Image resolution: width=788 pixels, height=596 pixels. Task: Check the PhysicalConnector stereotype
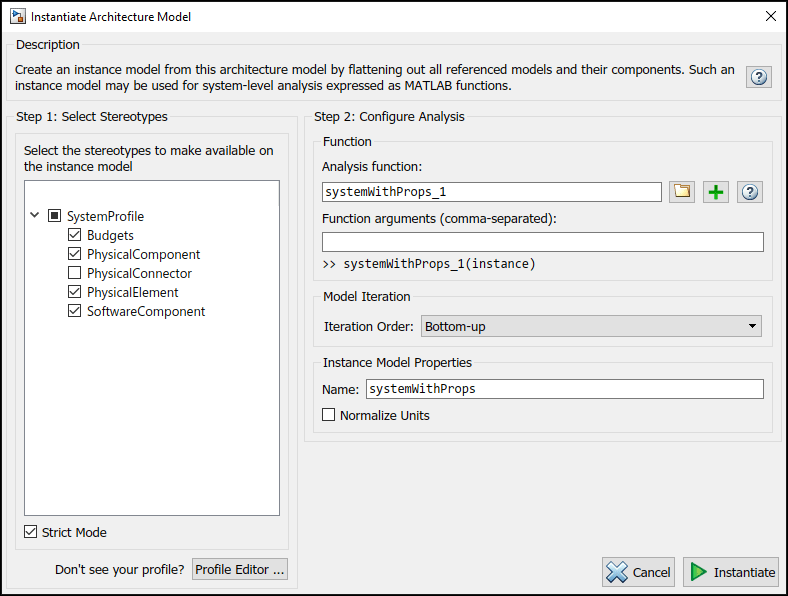pos(74,273)
